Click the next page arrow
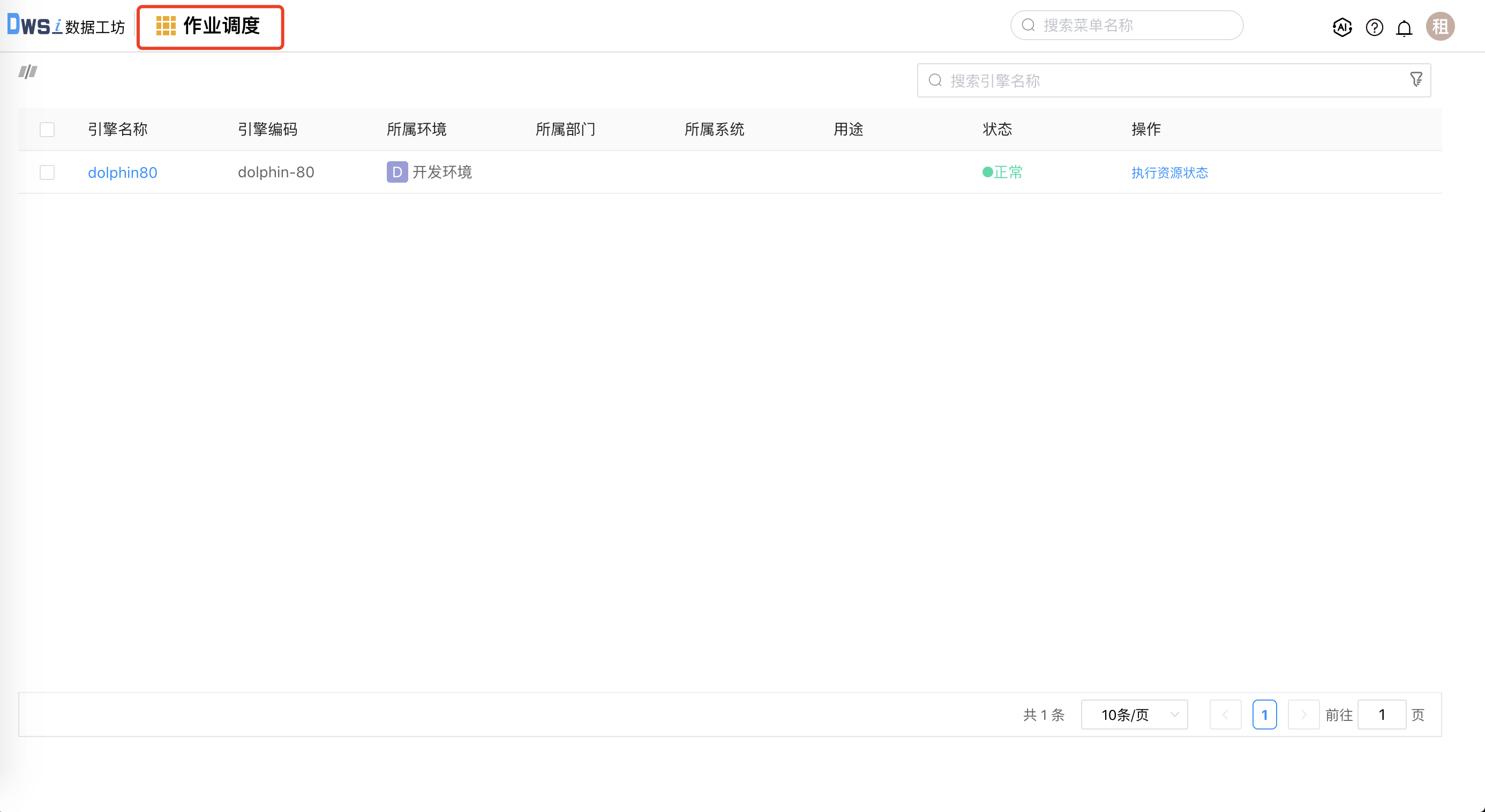The width and height of the screenshot is (1485, 812). coord(1303,715)
